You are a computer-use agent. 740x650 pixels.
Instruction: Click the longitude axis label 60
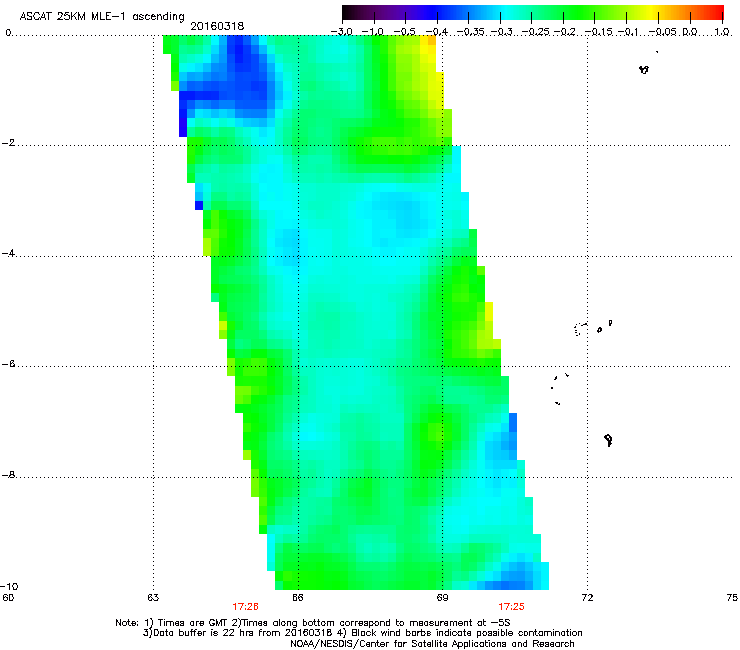pos(8,597)
